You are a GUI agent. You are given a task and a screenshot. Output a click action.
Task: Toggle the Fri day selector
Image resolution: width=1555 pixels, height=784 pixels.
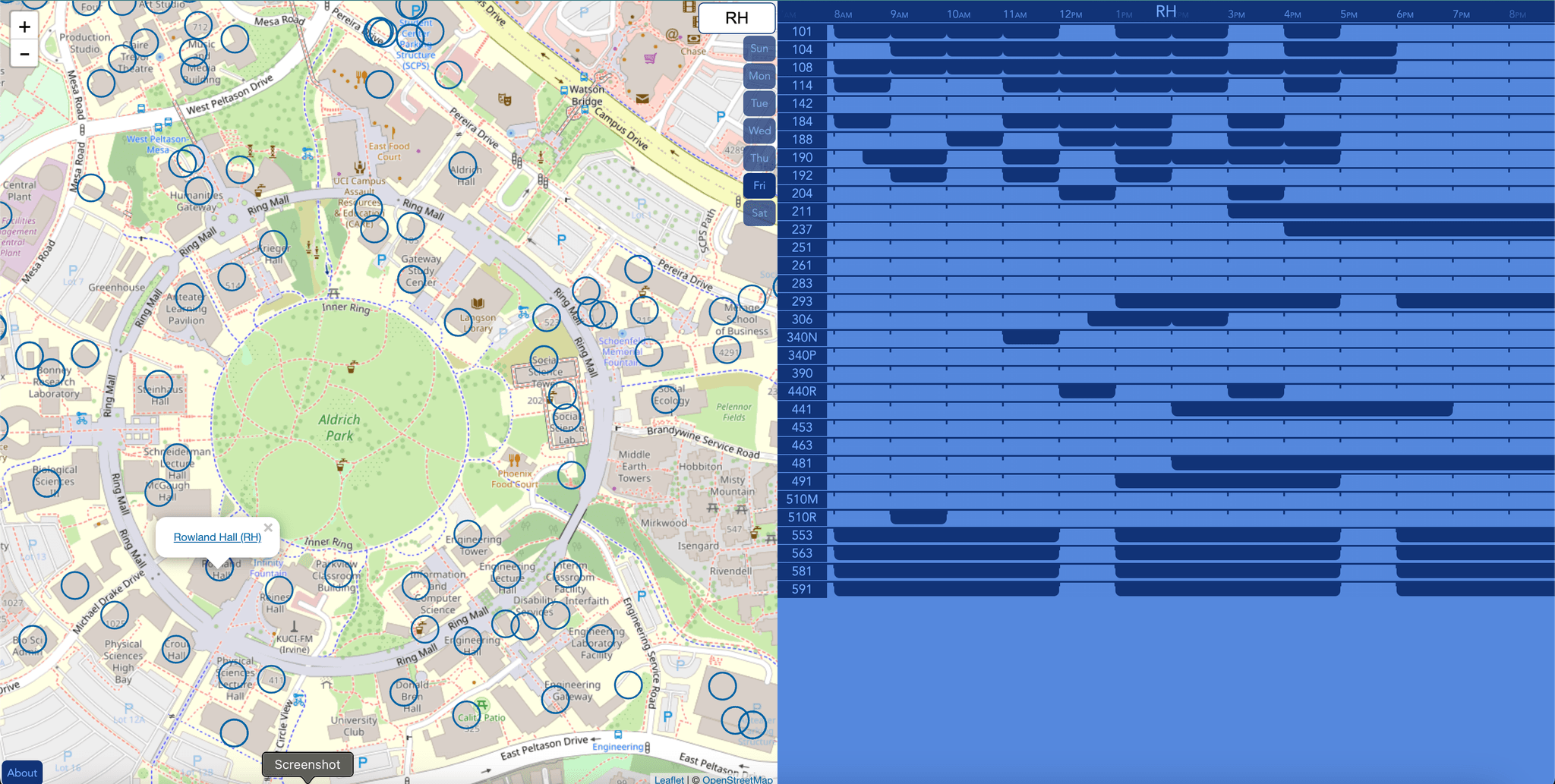[x=759, y=185]
